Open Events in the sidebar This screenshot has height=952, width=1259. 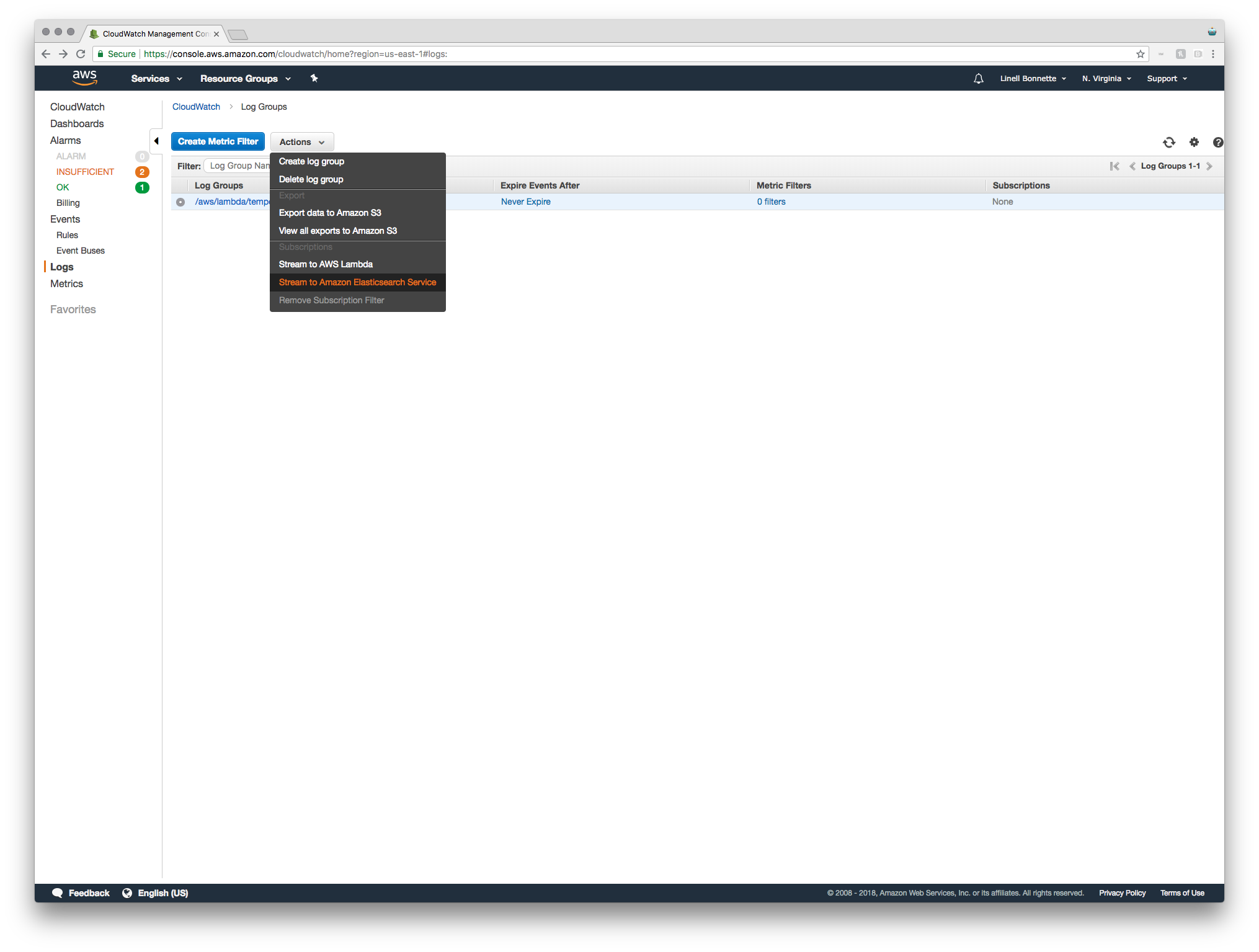pos(65,219)
